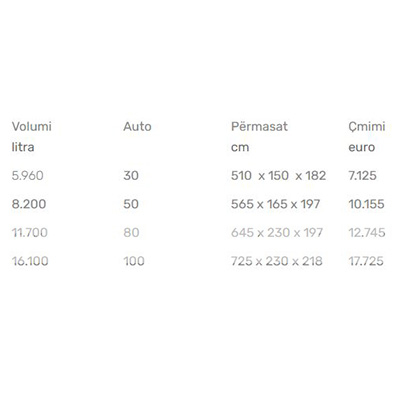Click the Auto value 100
Image resolution: width=400 pixels, height=400 pixels.
[134, 261]
